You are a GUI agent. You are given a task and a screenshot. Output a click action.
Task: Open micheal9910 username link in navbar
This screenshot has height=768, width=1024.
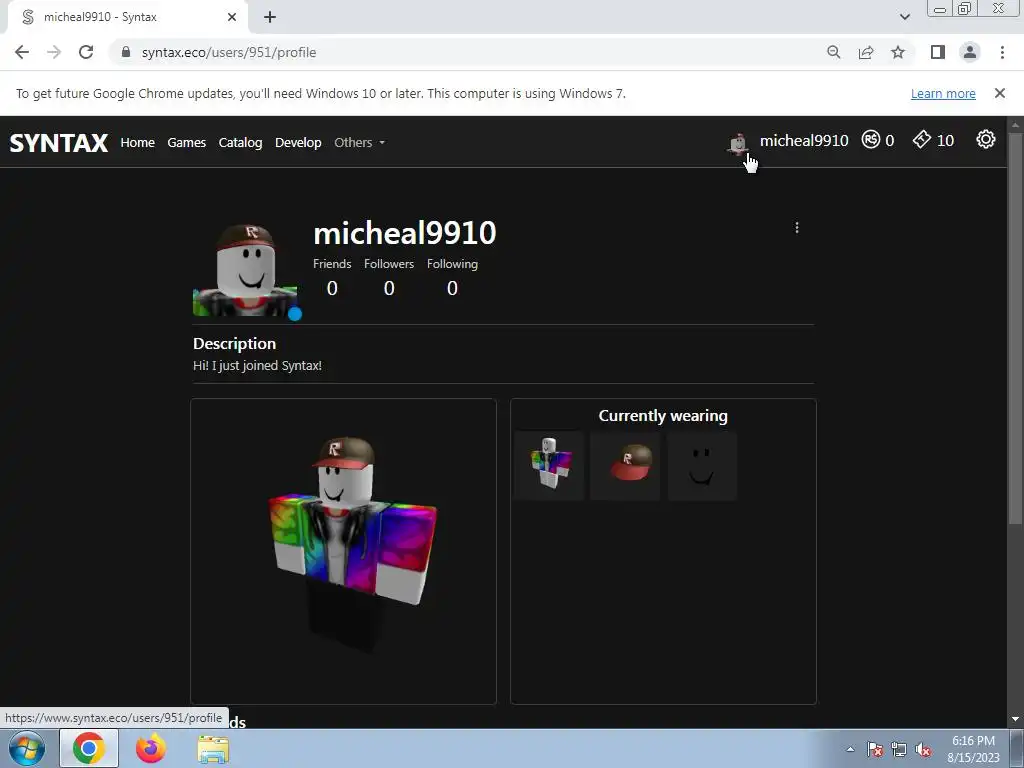point(804,140)
